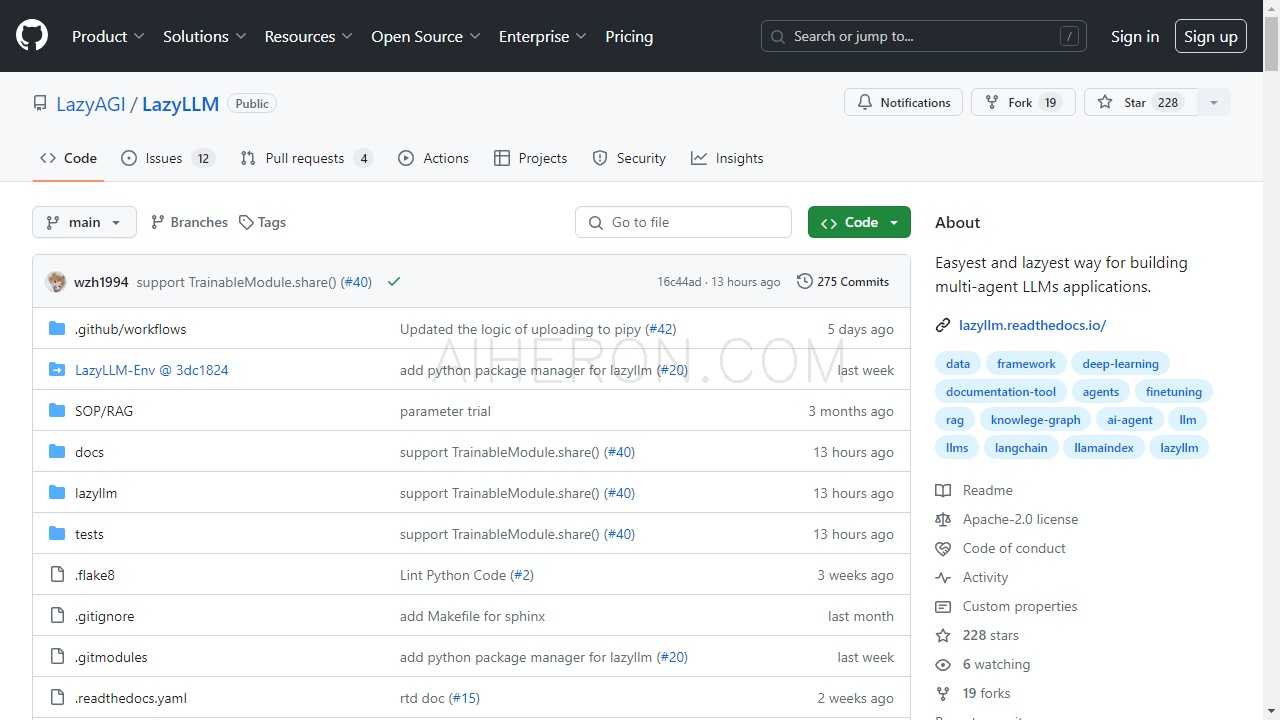Click the link chain icon beside lazyllm.readthedocs.io
Image resolution: width=1280 pixels, height=720 pixels.
point(943,325)
